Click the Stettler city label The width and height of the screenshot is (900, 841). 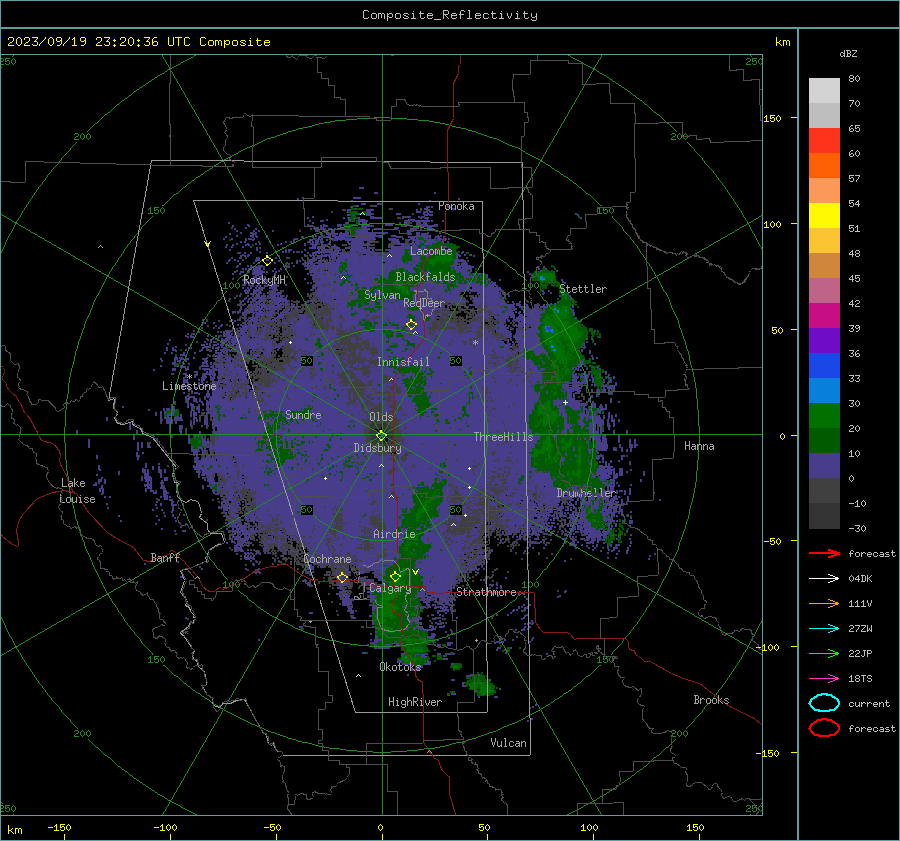coord(583,289)
